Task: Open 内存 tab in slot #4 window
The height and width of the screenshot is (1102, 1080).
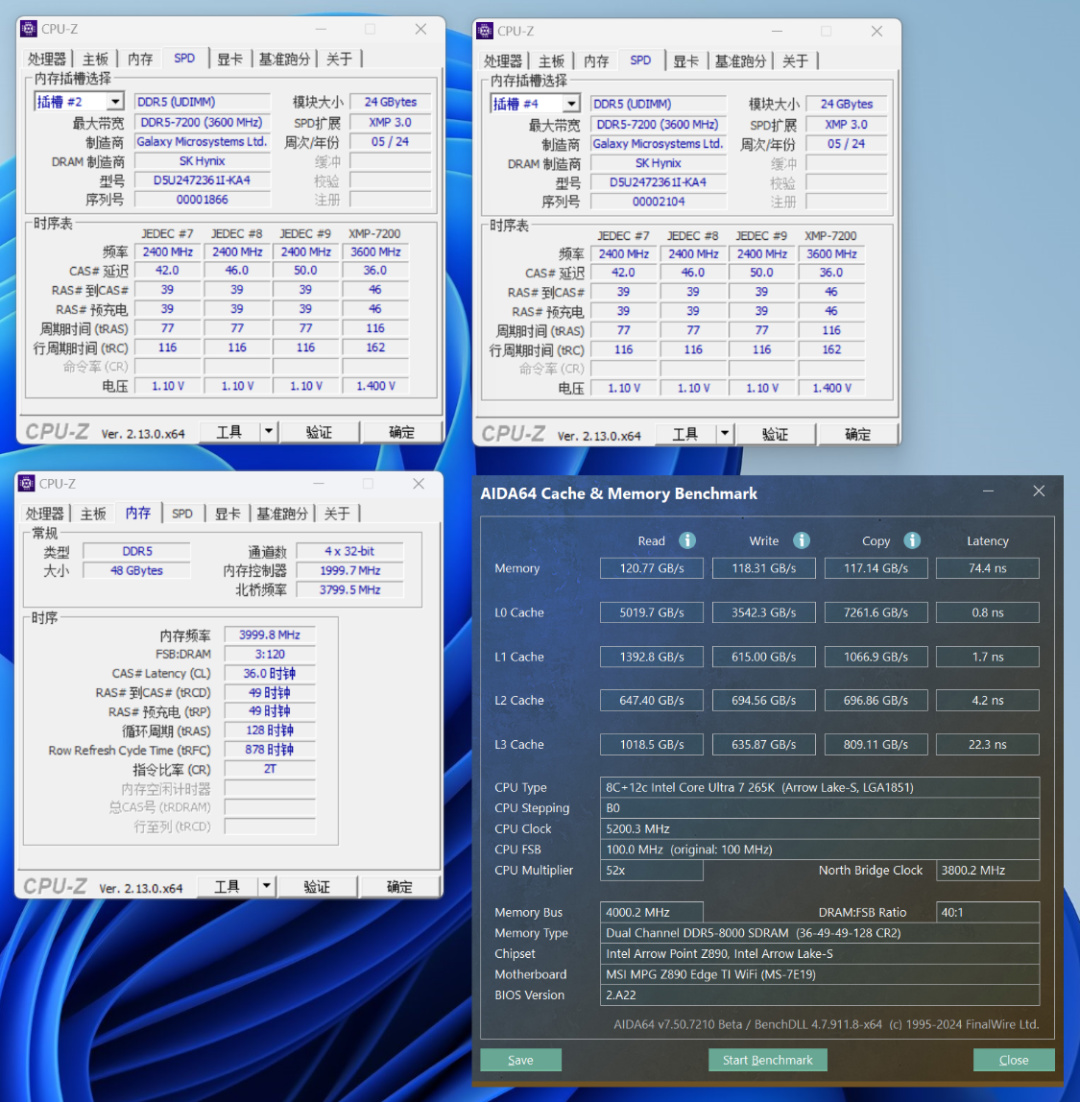Action: point(596,61)
